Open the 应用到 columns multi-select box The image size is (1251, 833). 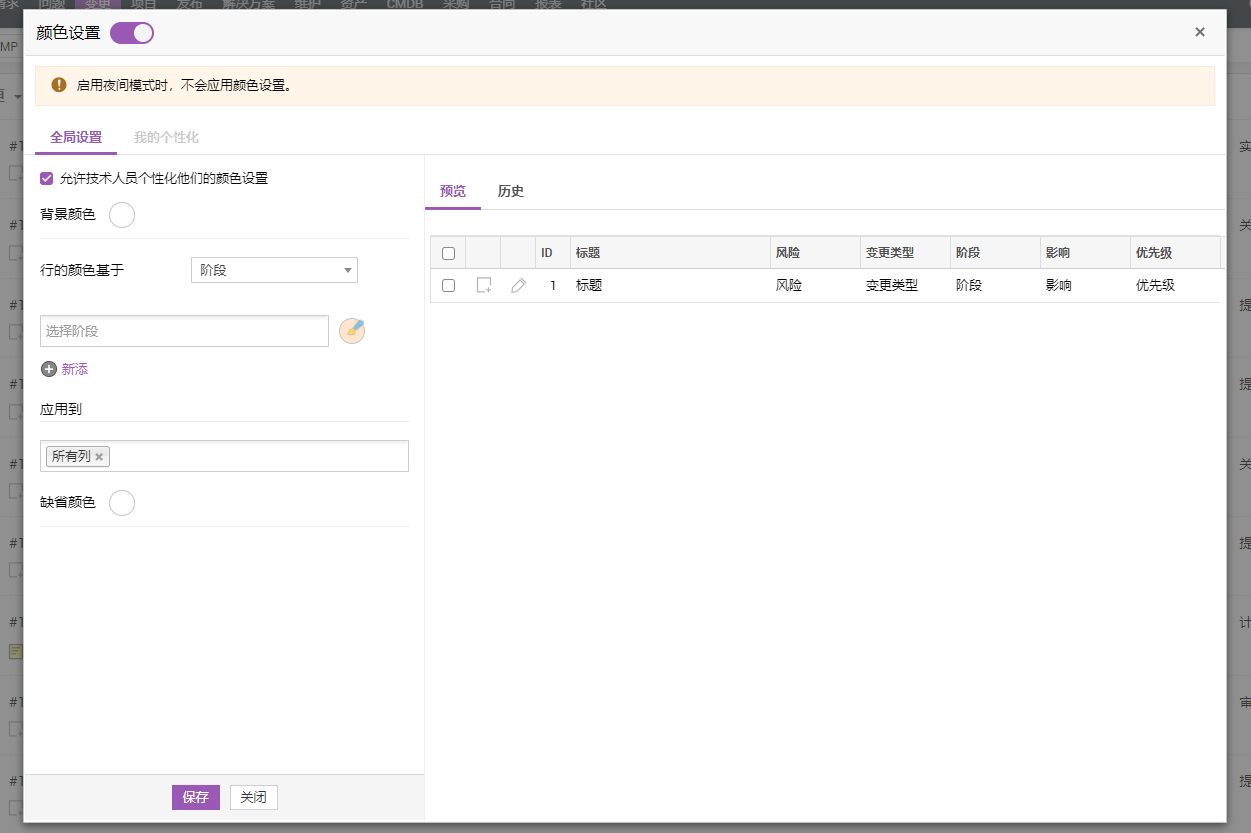[258, 456]
